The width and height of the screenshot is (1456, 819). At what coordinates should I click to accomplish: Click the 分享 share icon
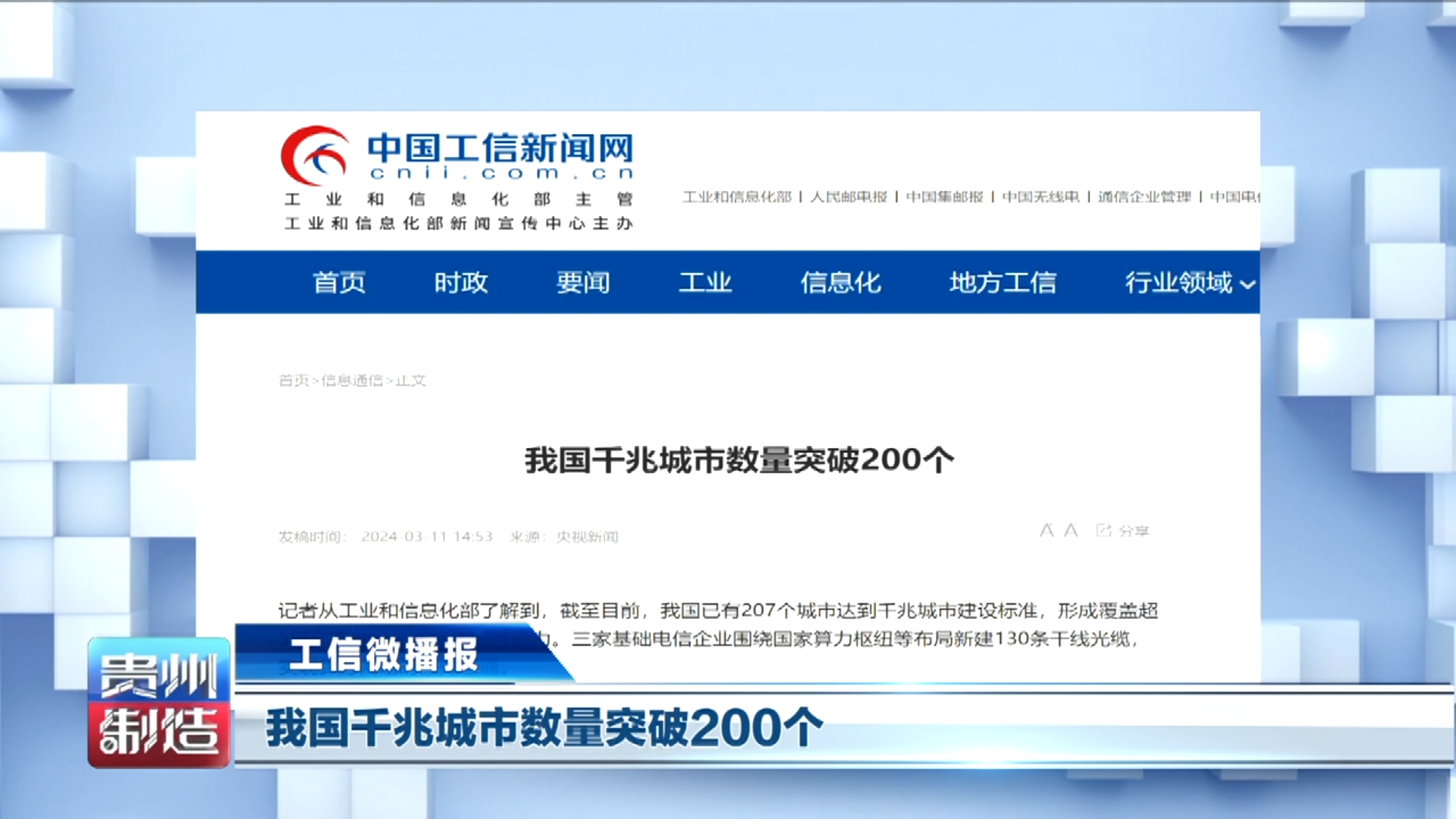pyautogui.click(x=1103, y=530)
